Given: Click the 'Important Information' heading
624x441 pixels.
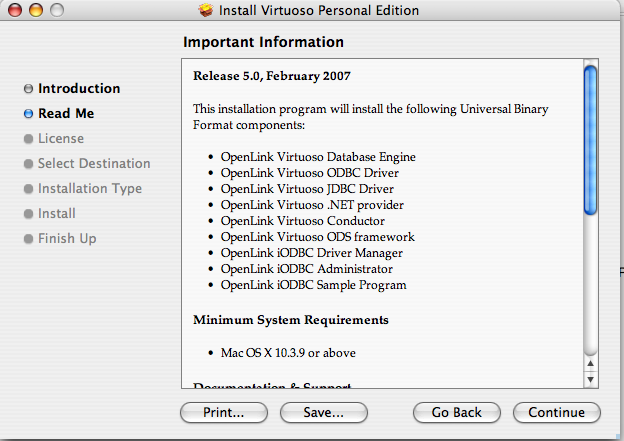Looking at the screenshot, I should tap(263, 42).
